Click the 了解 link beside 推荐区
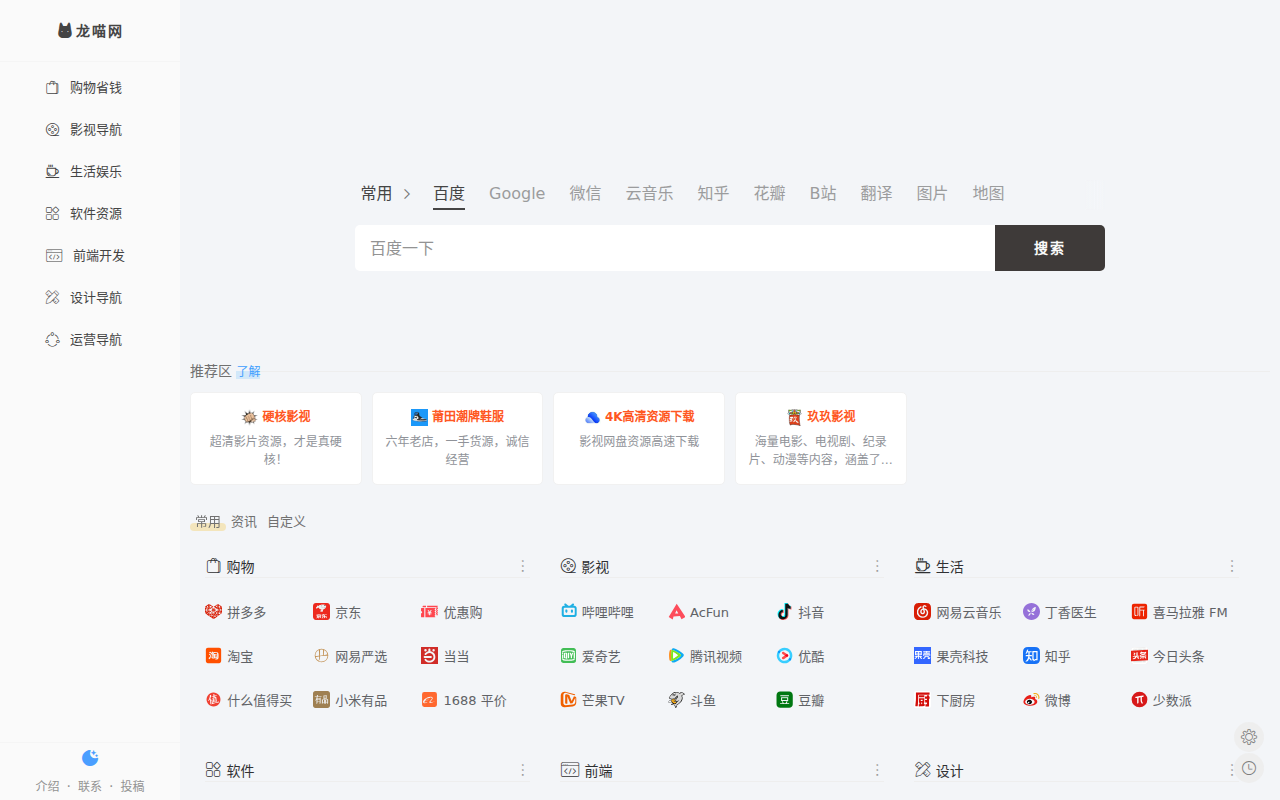Screen dimensions: 1280x800 click(x=248, y=372)
